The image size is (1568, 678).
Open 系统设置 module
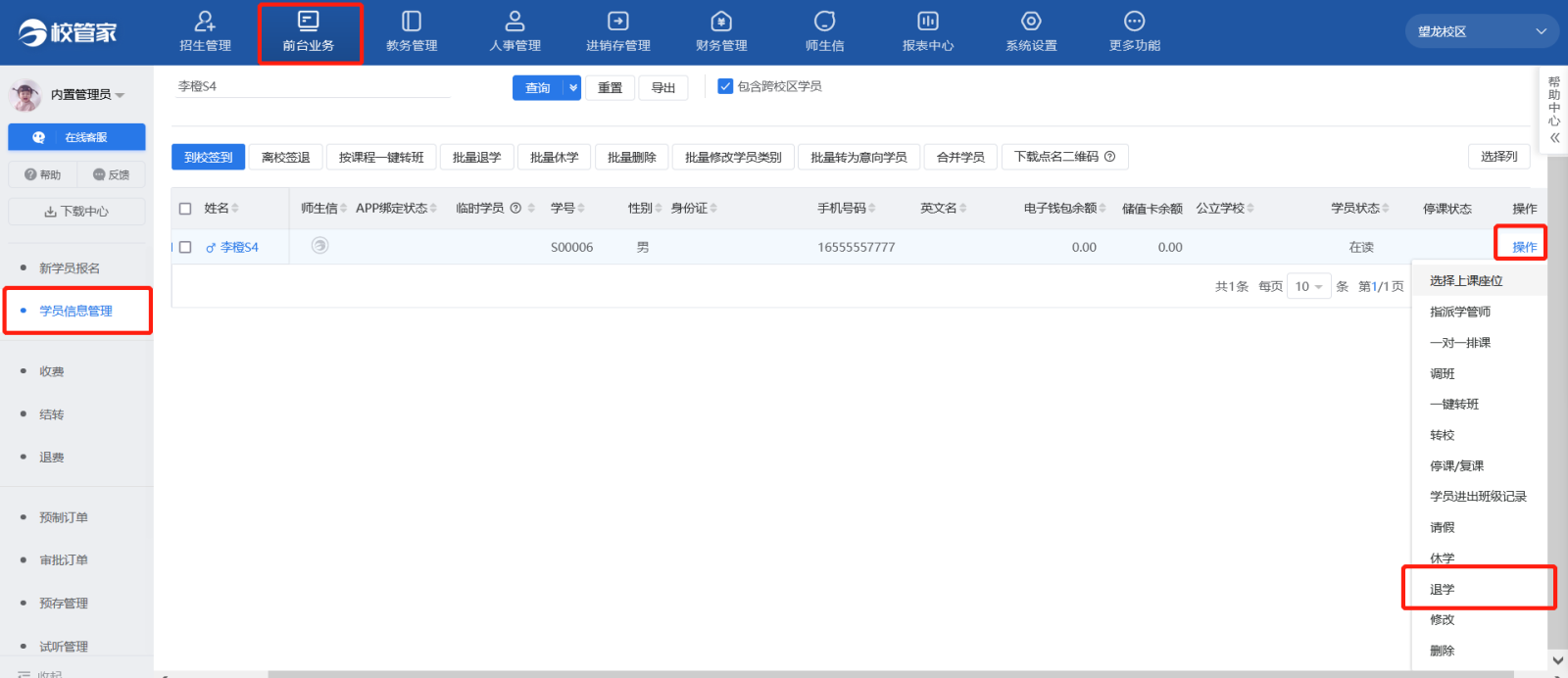click(x=1031, y=31)
